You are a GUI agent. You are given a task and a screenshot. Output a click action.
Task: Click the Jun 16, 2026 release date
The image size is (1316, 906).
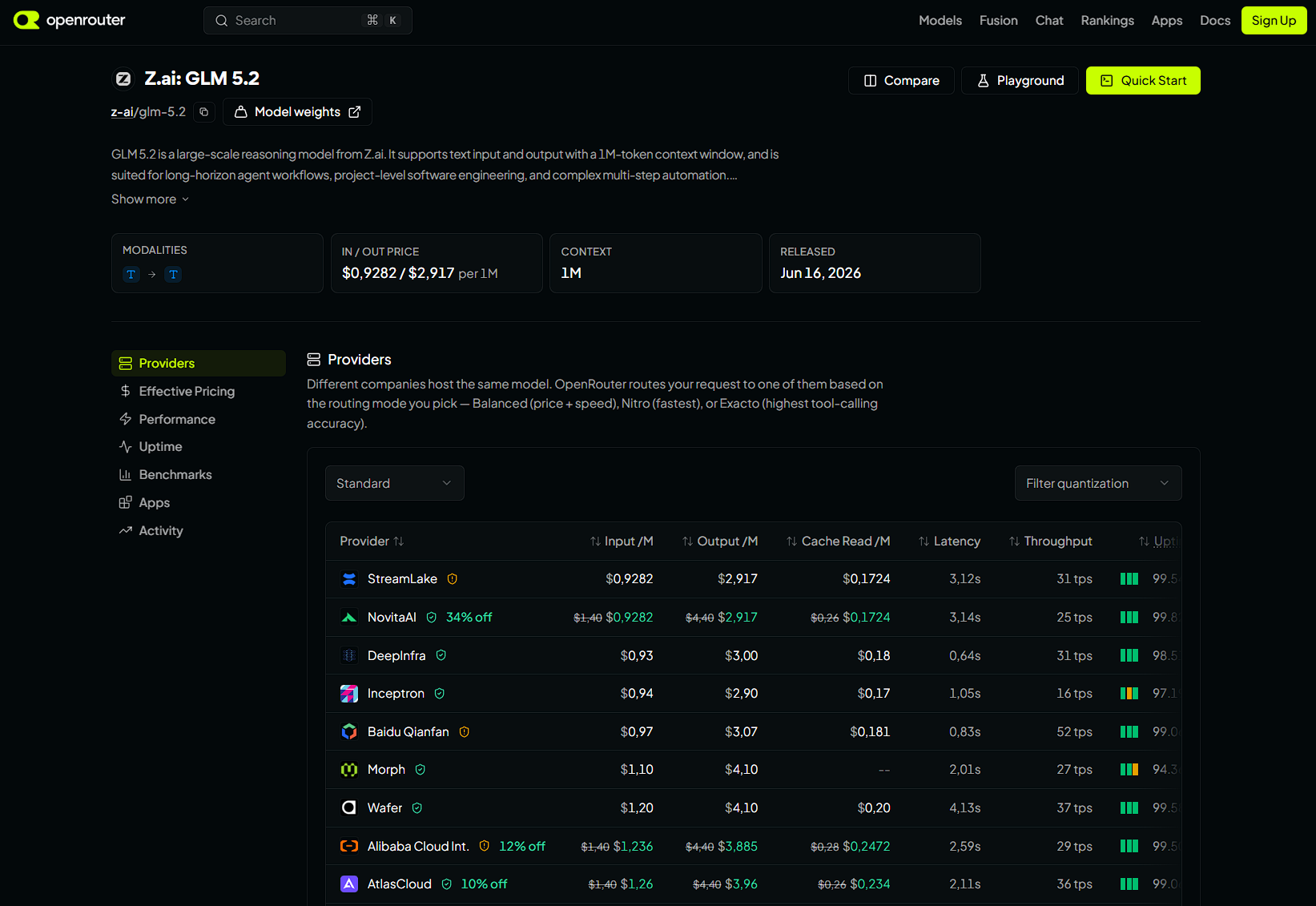click(821, 273)
